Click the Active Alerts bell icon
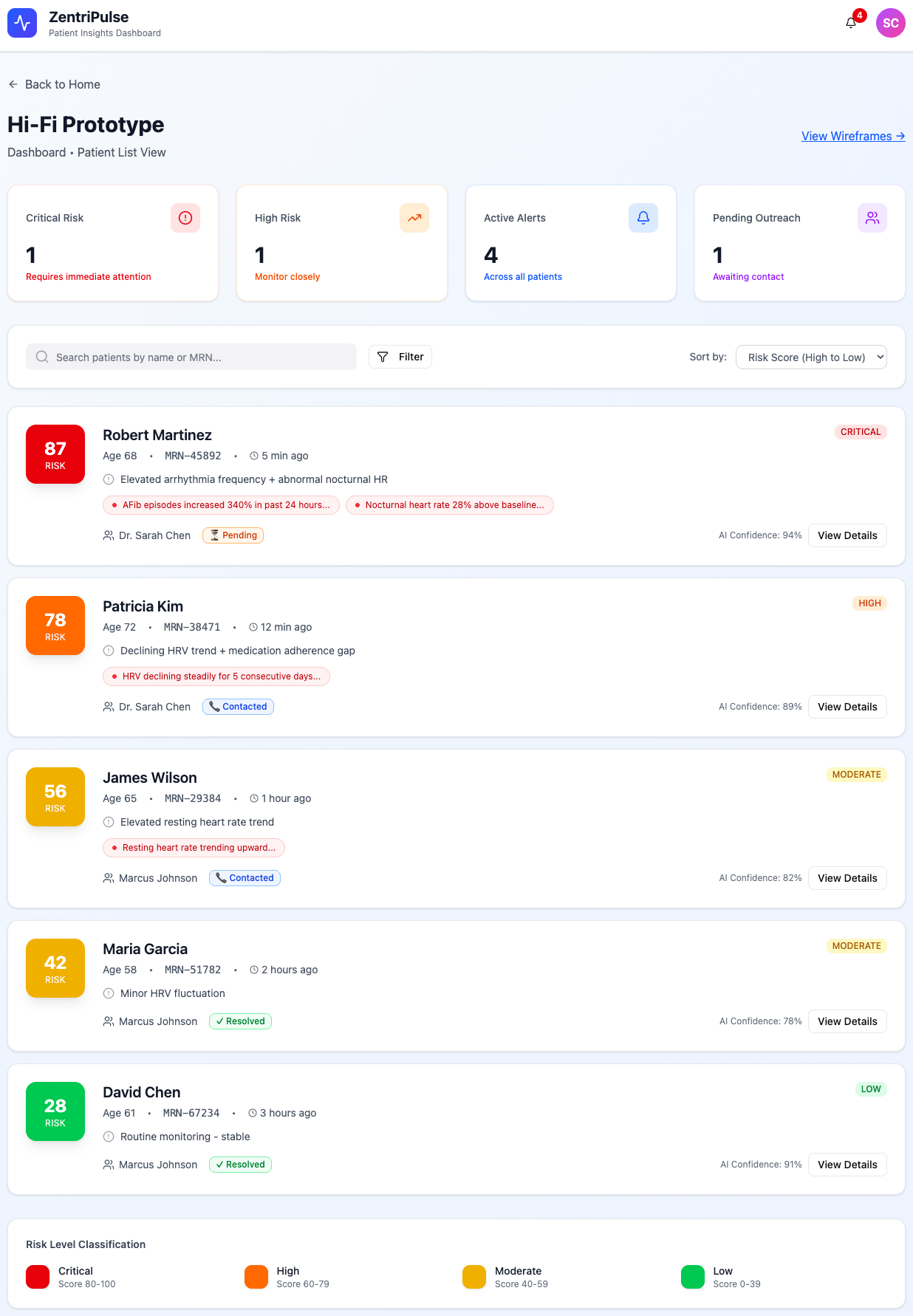This screenshot has height=1316, width=913. click(x=643, y=218)
